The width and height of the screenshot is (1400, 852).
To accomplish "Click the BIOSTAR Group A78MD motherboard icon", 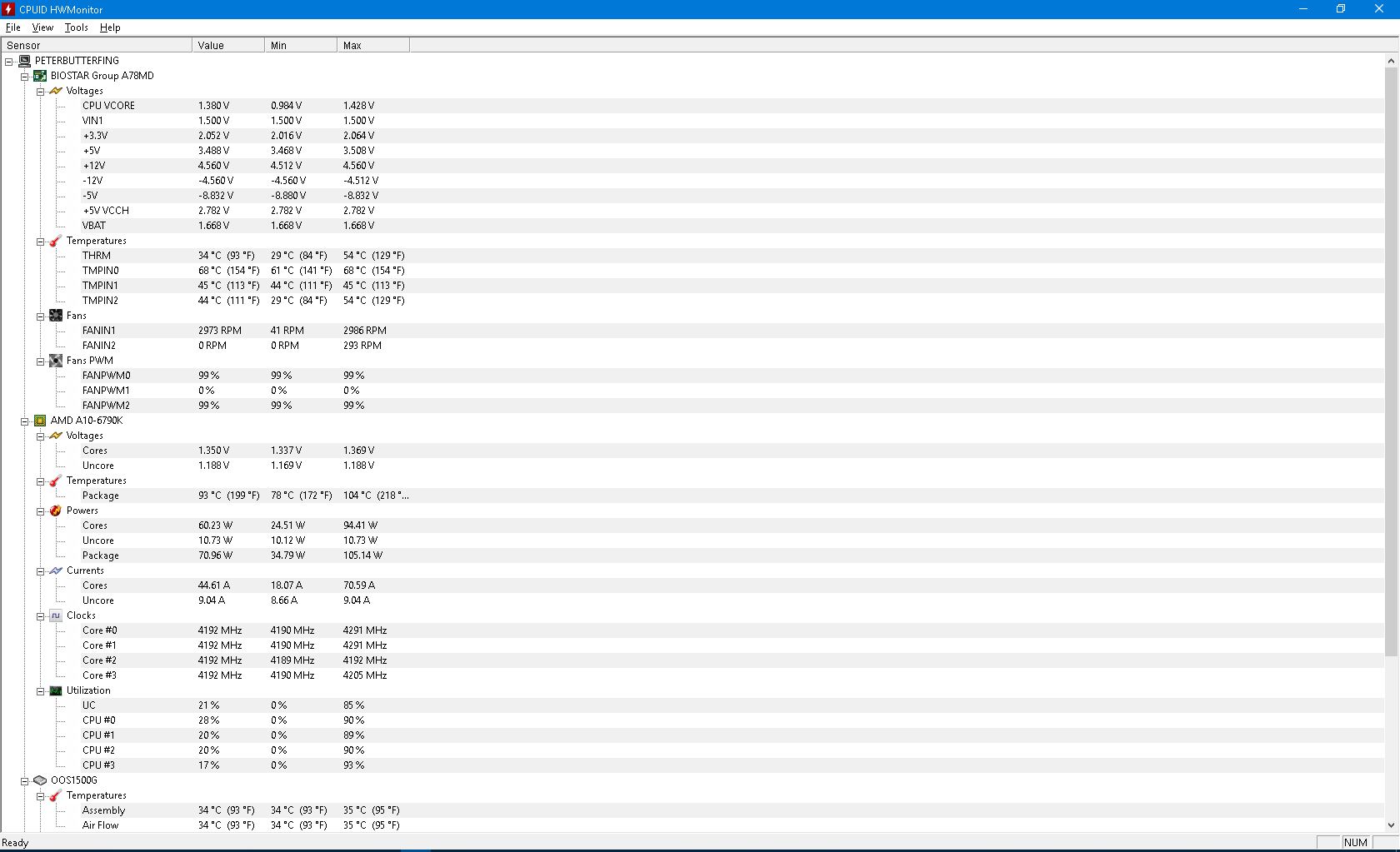I will point(40,76).
